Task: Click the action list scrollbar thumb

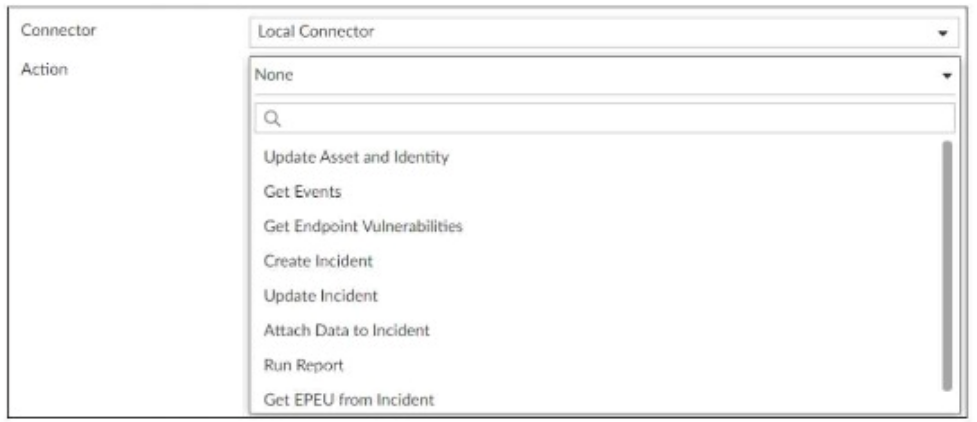Action: coord(946,265)
